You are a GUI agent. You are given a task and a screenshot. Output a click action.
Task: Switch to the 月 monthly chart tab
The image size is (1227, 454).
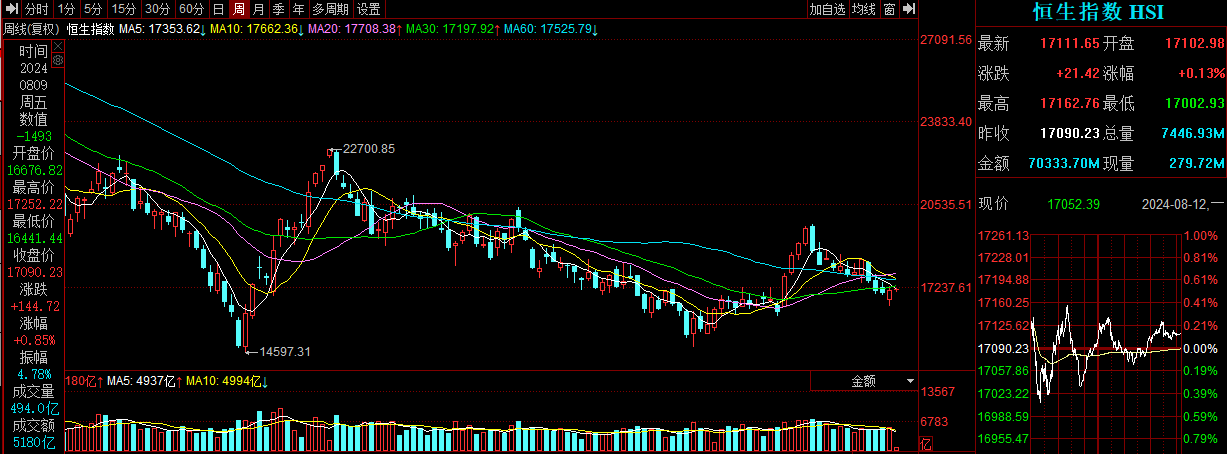[x=259, y=9]
